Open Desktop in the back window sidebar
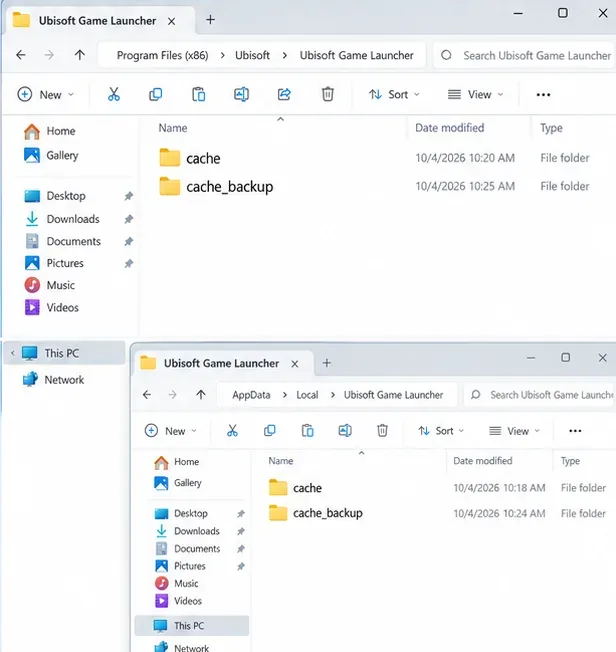This screenshot has height=652, width=616. (x=66, y=196)
